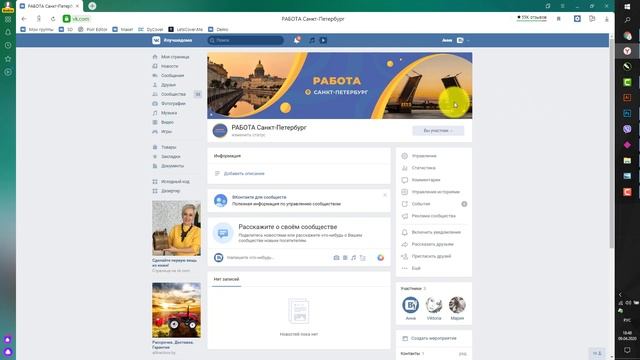Click the tractor advertisement image
Screen dimensions: 640x360
click(176, 310)
